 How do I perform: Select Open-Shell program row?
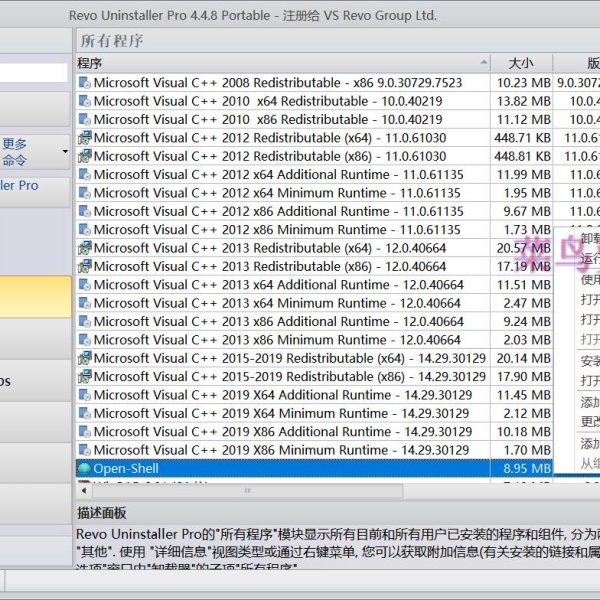pos(314,468)
